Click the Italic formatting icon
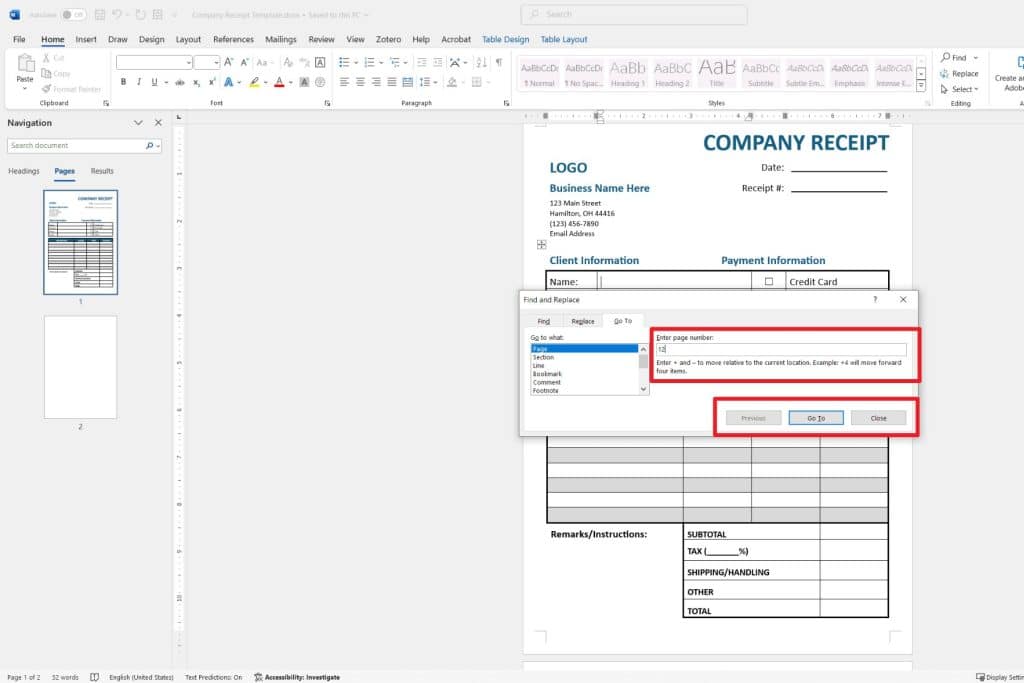The height and width of the screenshot is (683, 1024). coord(137,82)
